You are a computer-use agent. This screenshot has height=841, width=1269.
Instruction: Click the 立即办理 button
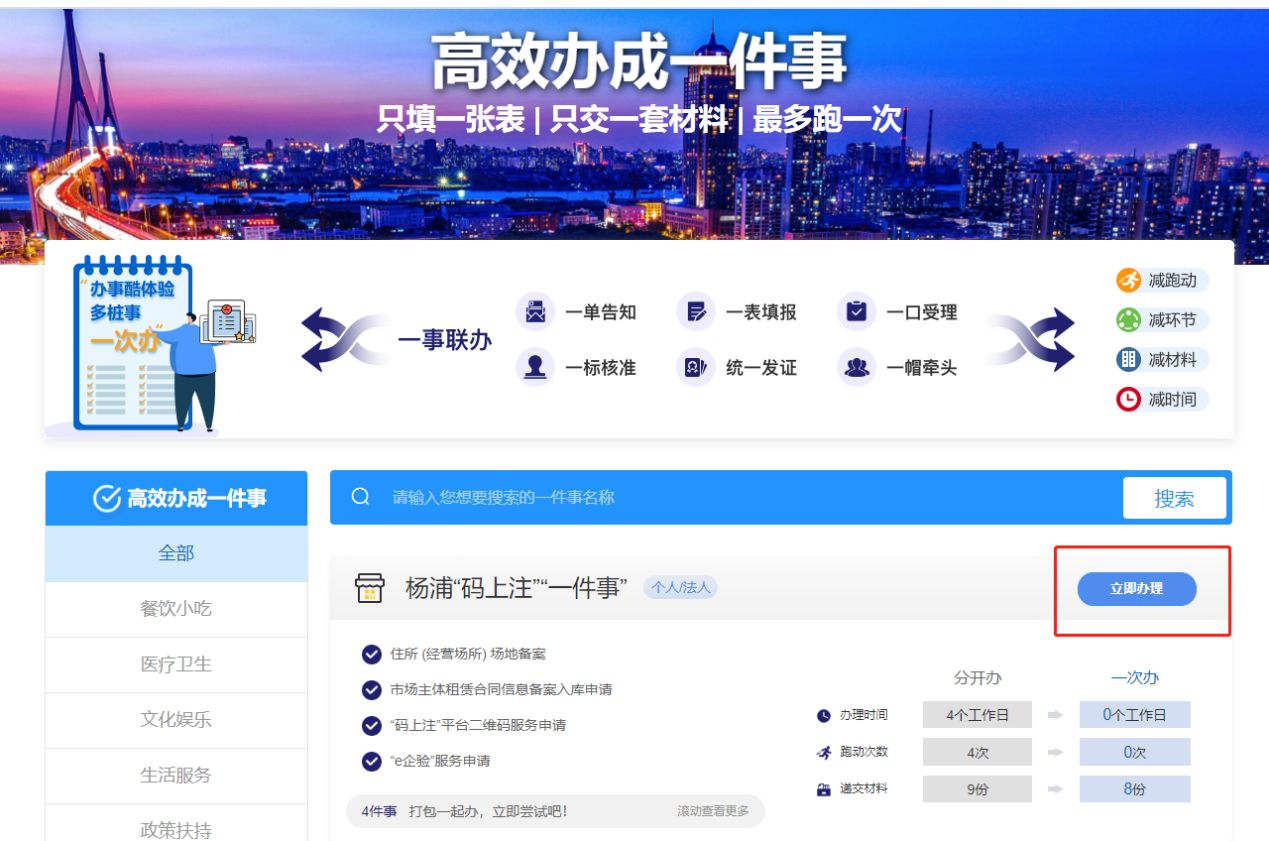click(x=1136, y=588)
